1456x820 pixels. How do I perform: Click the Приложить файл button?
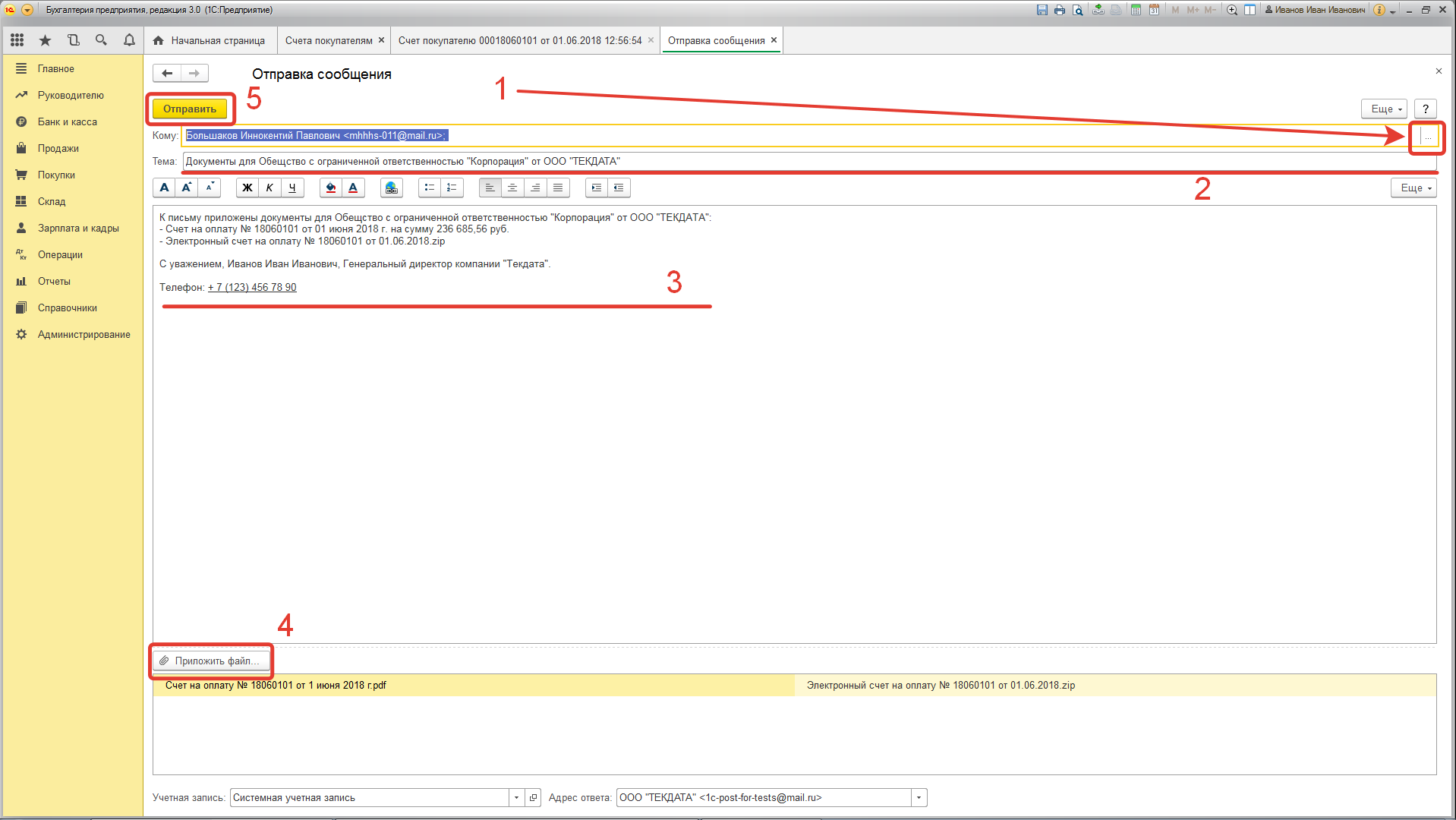[212, 661]
